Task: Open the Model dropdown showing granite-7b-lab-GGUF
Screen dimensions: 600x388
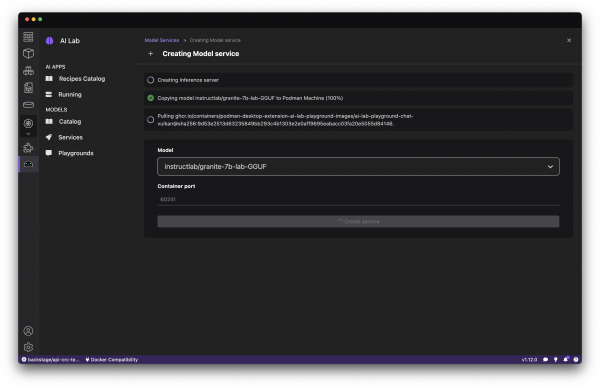Action: [x=358, y=166]
